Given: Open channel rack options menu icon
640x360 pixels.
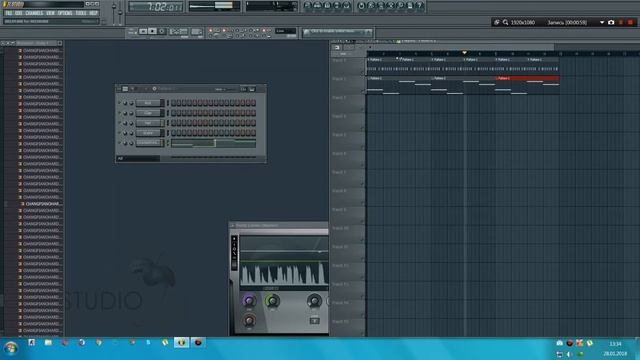Looking at the screenshot, I should click(120, 89).
